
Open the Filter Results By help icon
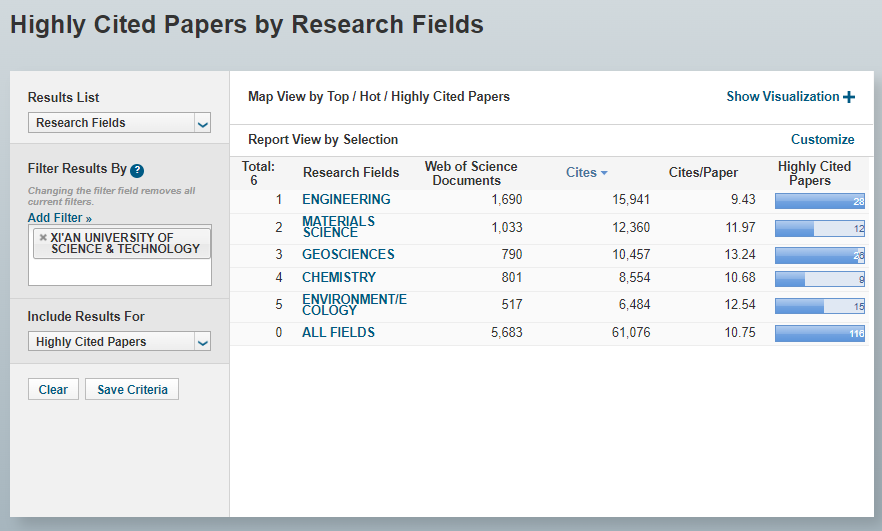(x=137, y=170)
